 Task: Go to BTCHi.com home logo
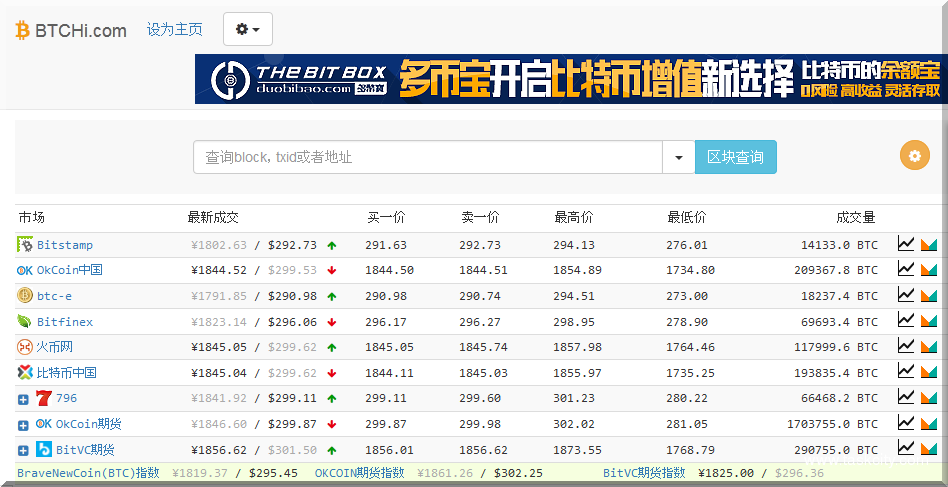pos(71,30)
